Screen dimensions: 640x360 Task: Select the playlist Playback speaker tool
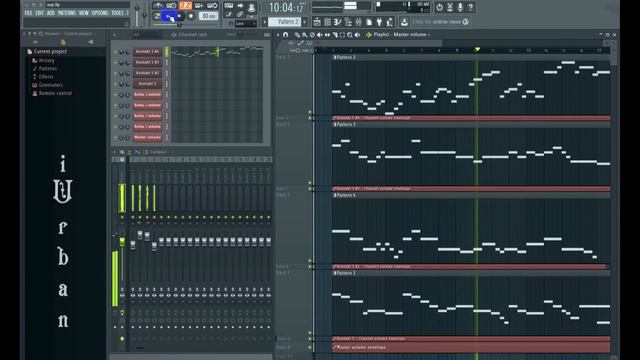[x=357, y=35]
